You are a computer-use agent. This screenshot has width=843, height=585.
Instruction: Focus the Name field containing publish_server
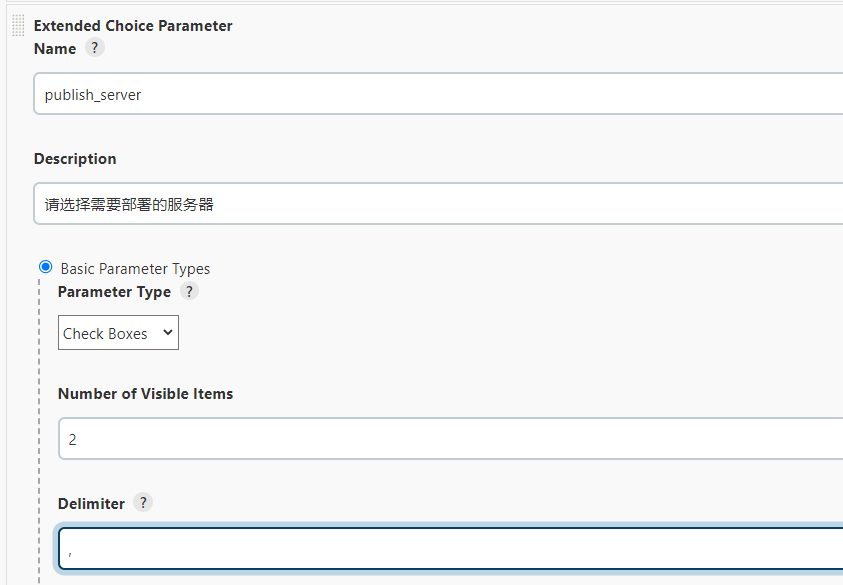pos(440,95)
